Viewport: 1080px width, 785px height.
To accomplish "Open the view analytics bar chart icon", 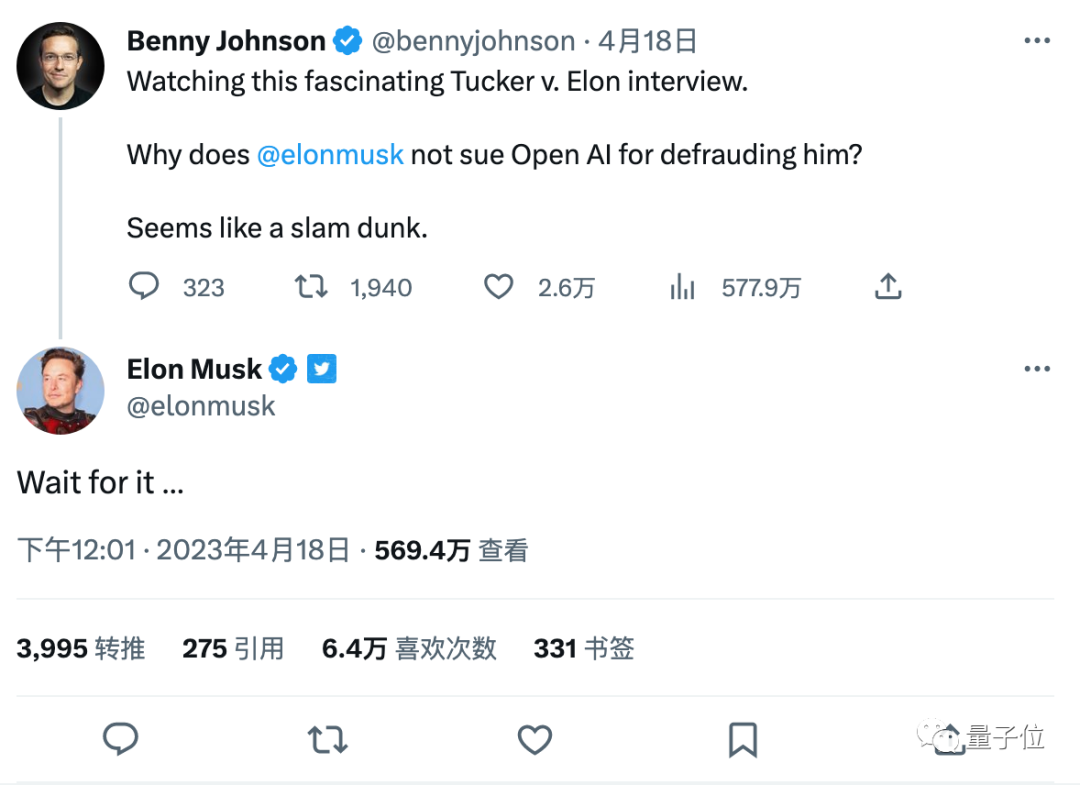I will tap(682, 287).
